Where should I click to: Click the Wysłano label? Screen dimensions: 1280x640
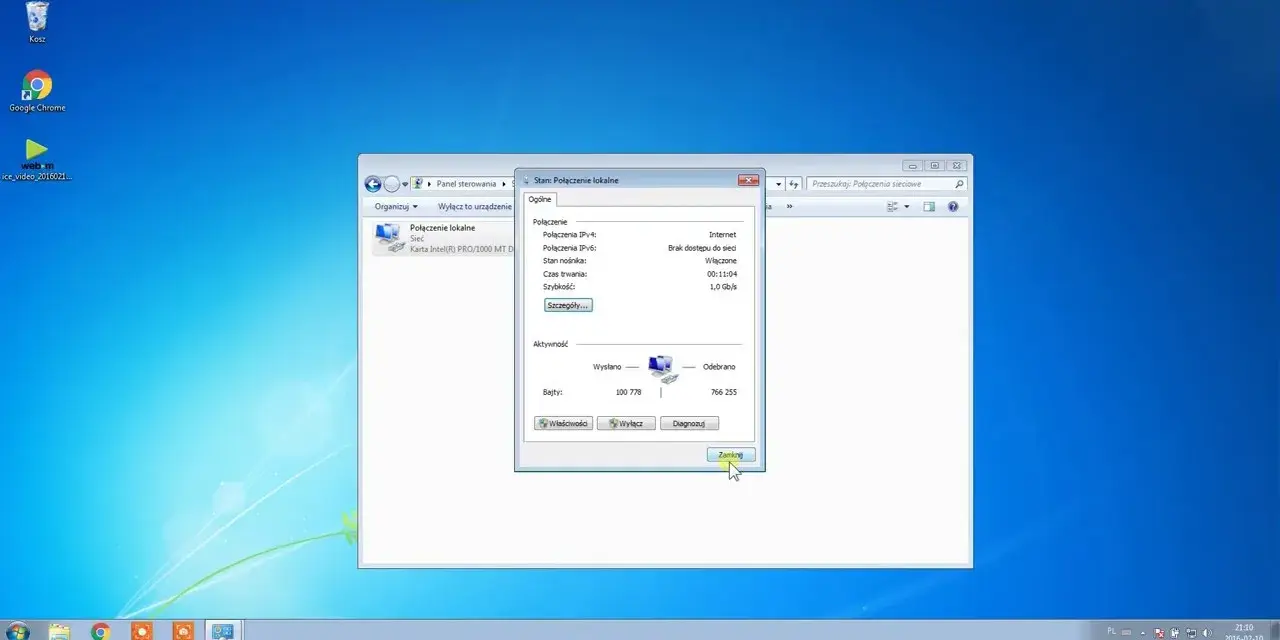pos(607,367)
